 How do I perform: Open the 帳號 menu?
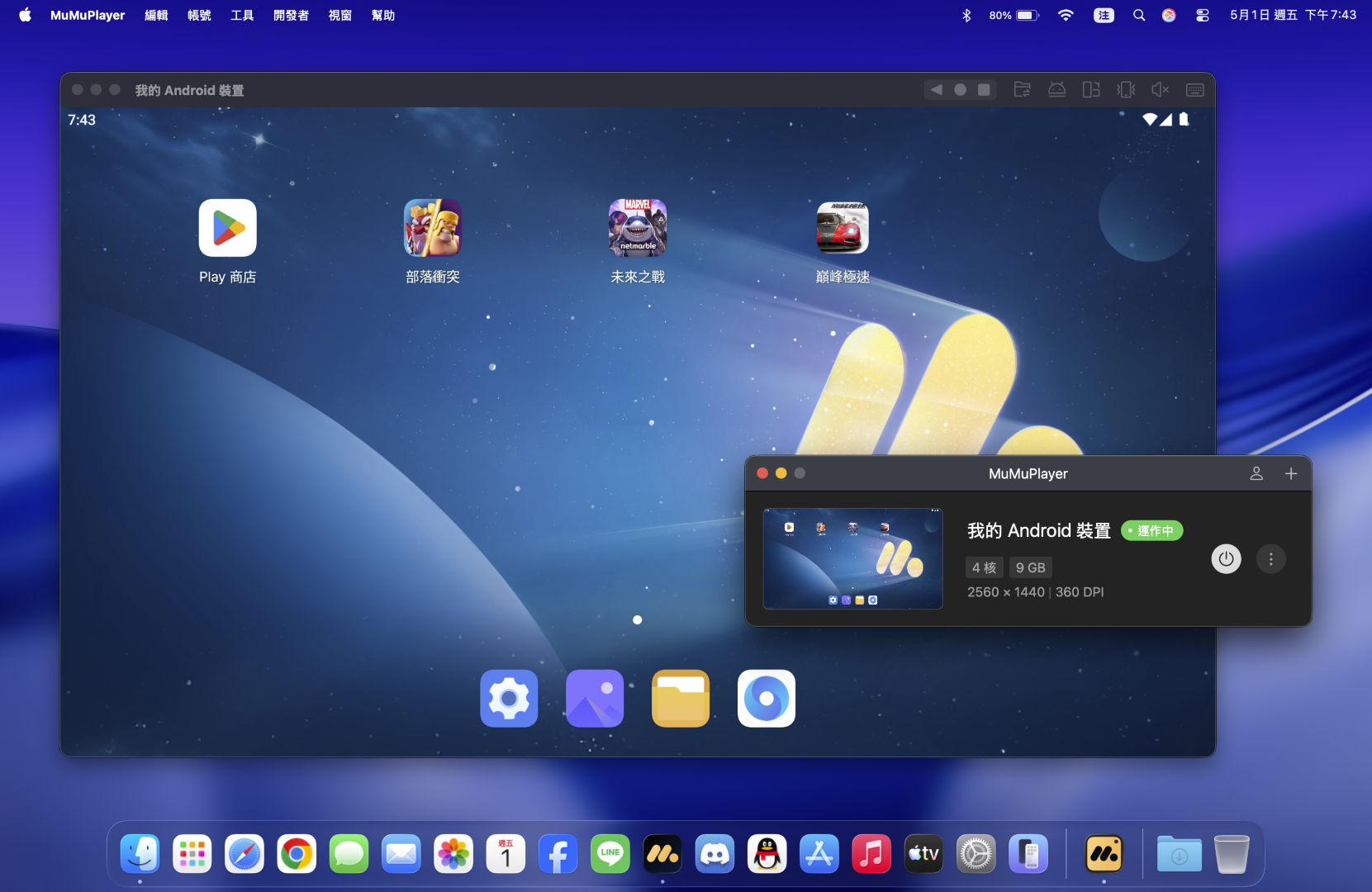pyautogui.click(x=199, y=15)
